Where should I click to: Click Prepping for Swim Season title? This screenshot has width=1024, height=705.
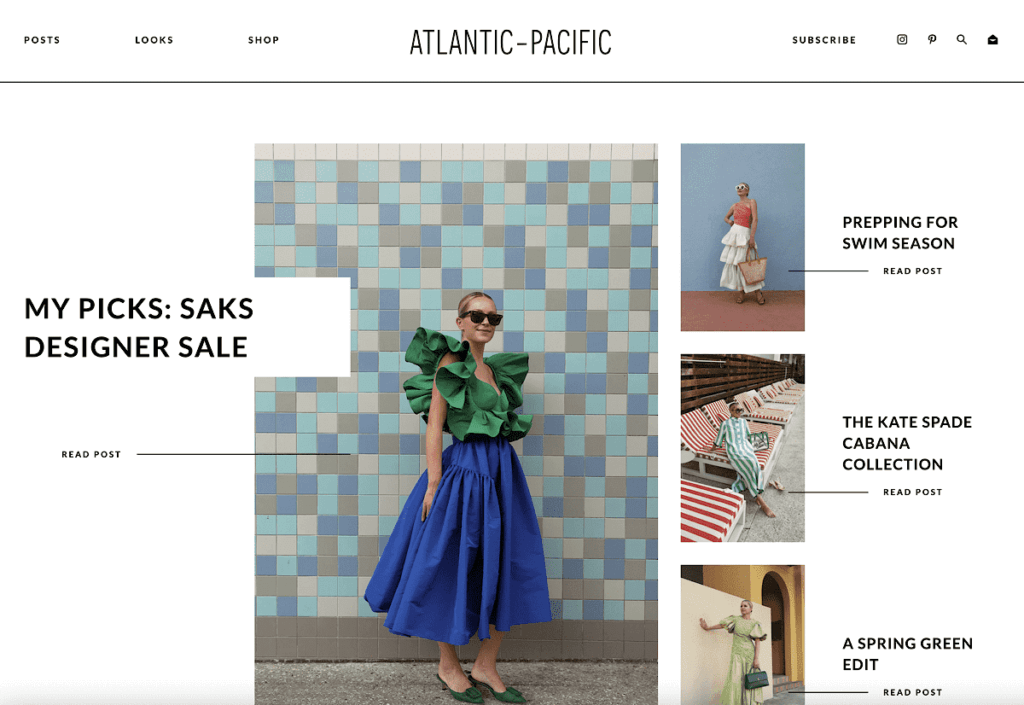[900, 232]
